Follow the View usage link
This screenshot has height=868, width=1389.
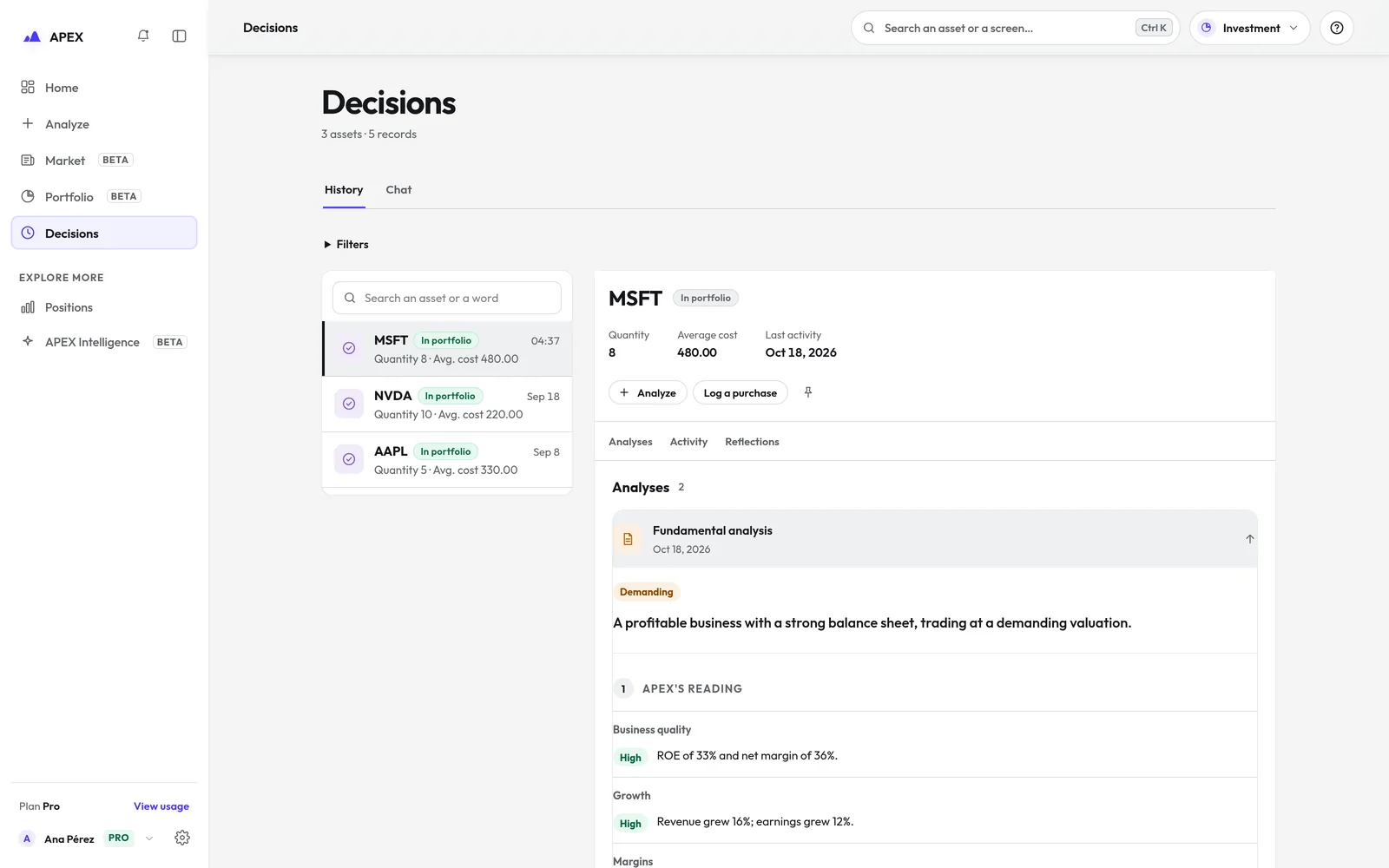161,806
